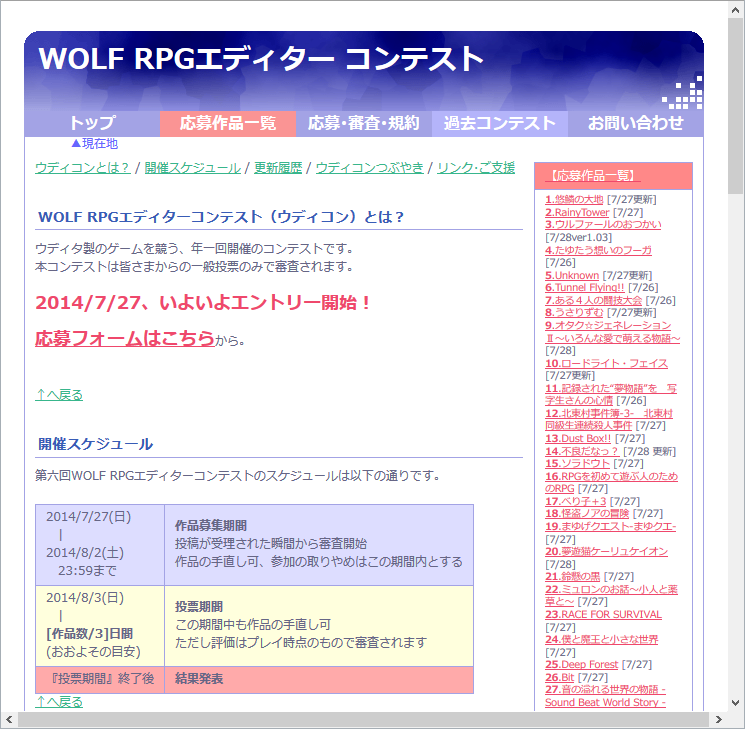Open entry 19.まゆげクエスト
This screenshot has width=745, height=729.
click(x=611, y=527)
